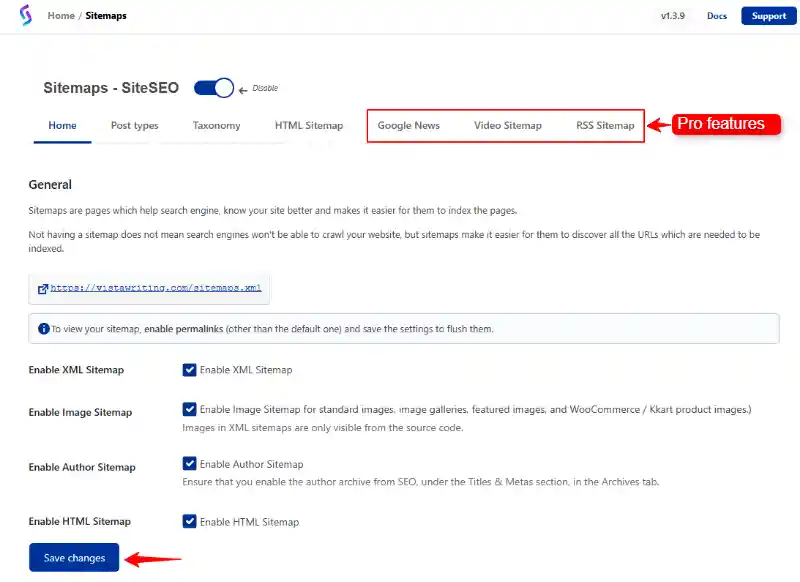
Task: Click 'Images in XML sitemaps' help text
Action: point(322,428)
